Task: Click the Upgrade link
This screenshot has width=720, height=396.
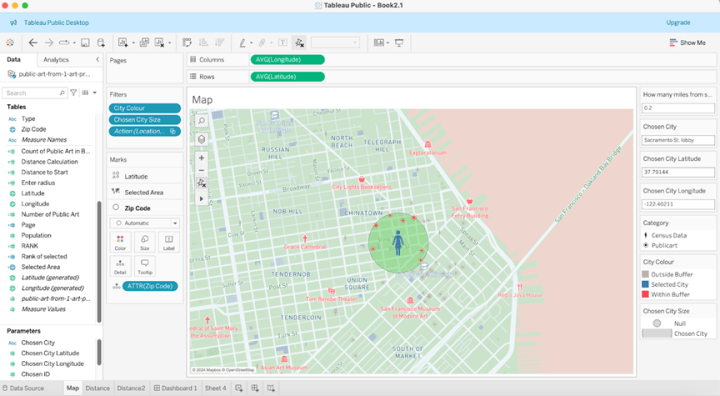Action: coord(678,23)
